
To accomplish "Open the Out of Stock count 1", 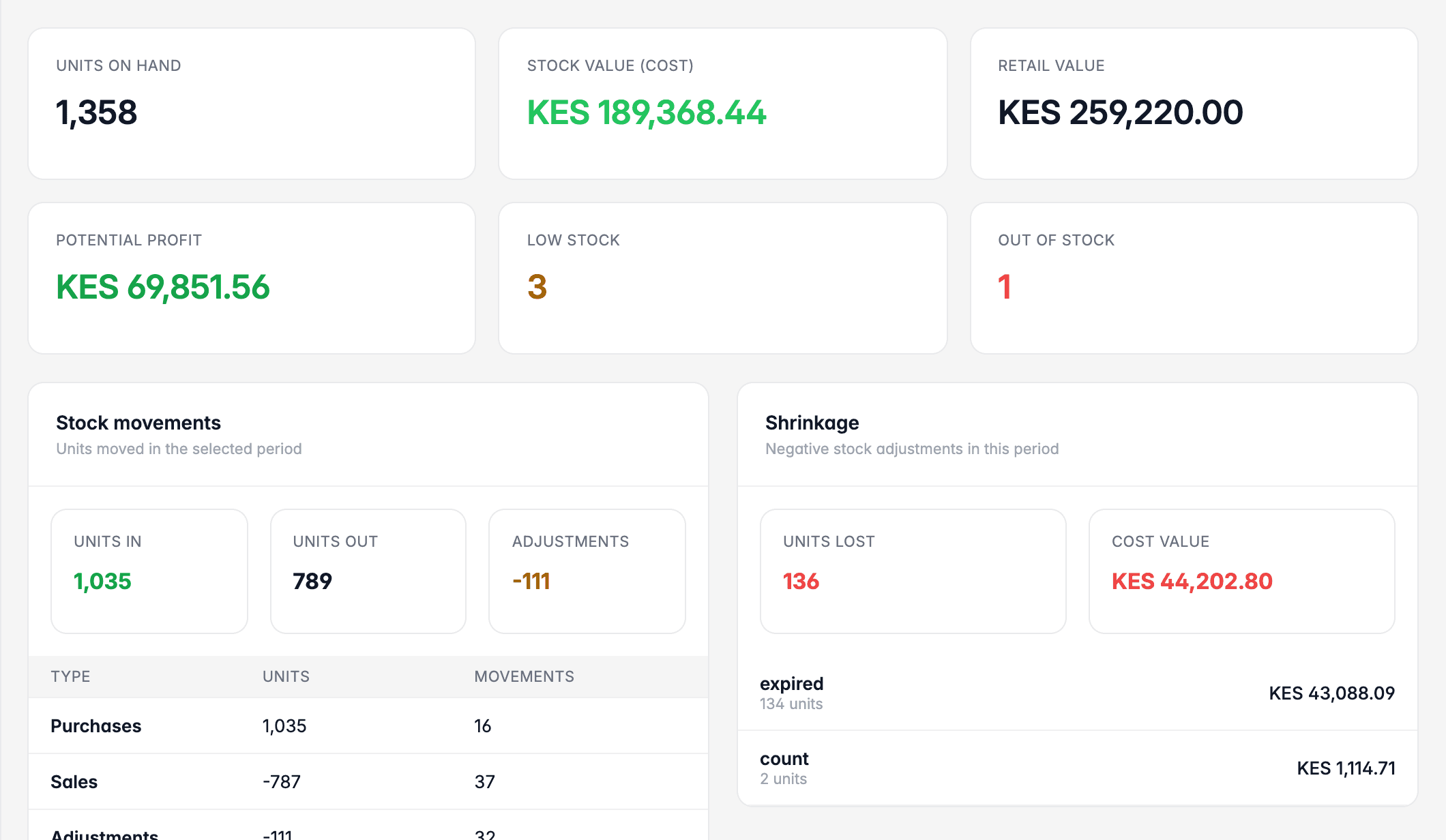I will tap(1004, 287).
